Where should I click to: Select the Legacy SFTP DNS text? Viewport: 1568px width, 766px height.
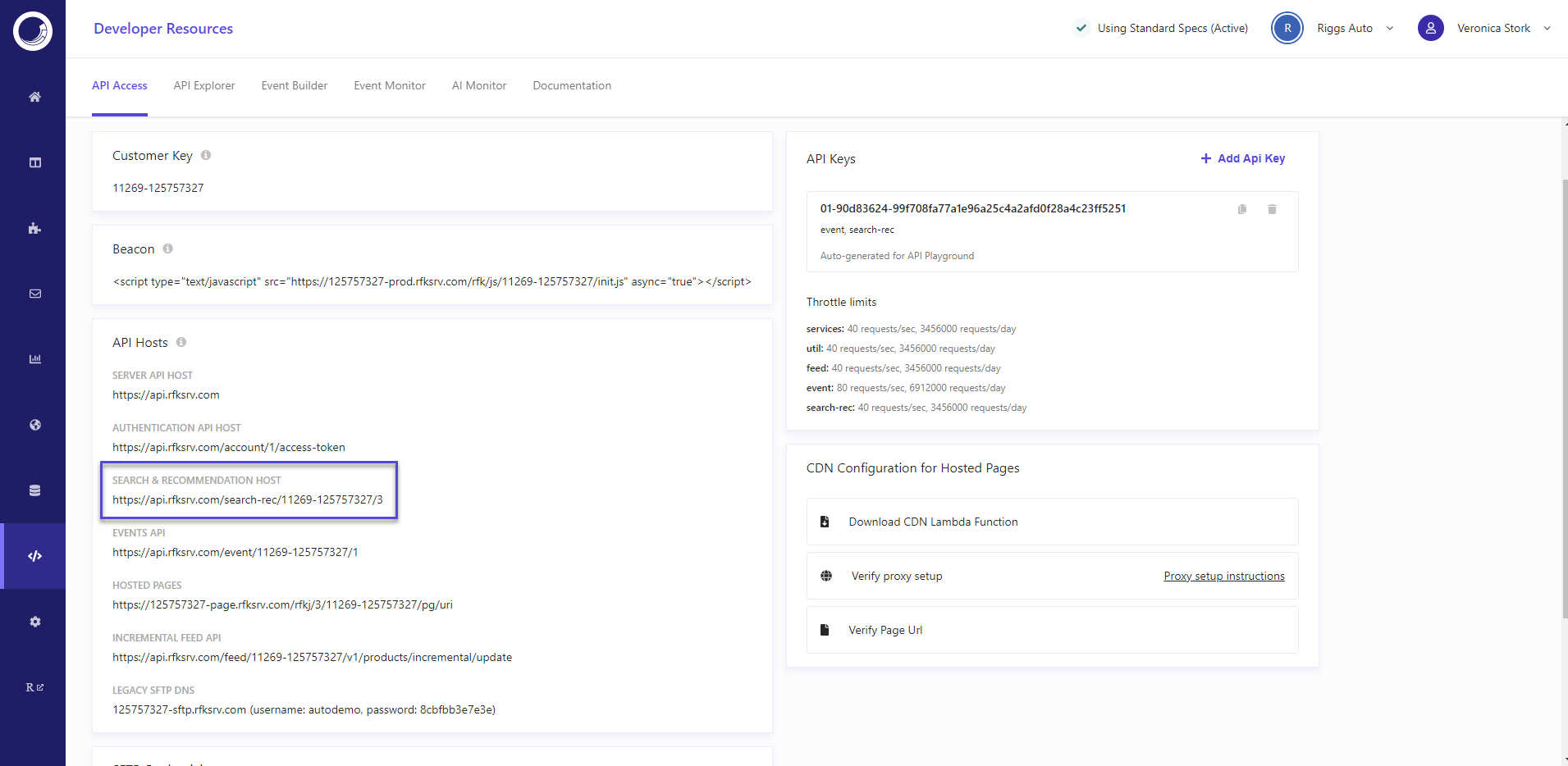tap(304, 709)
